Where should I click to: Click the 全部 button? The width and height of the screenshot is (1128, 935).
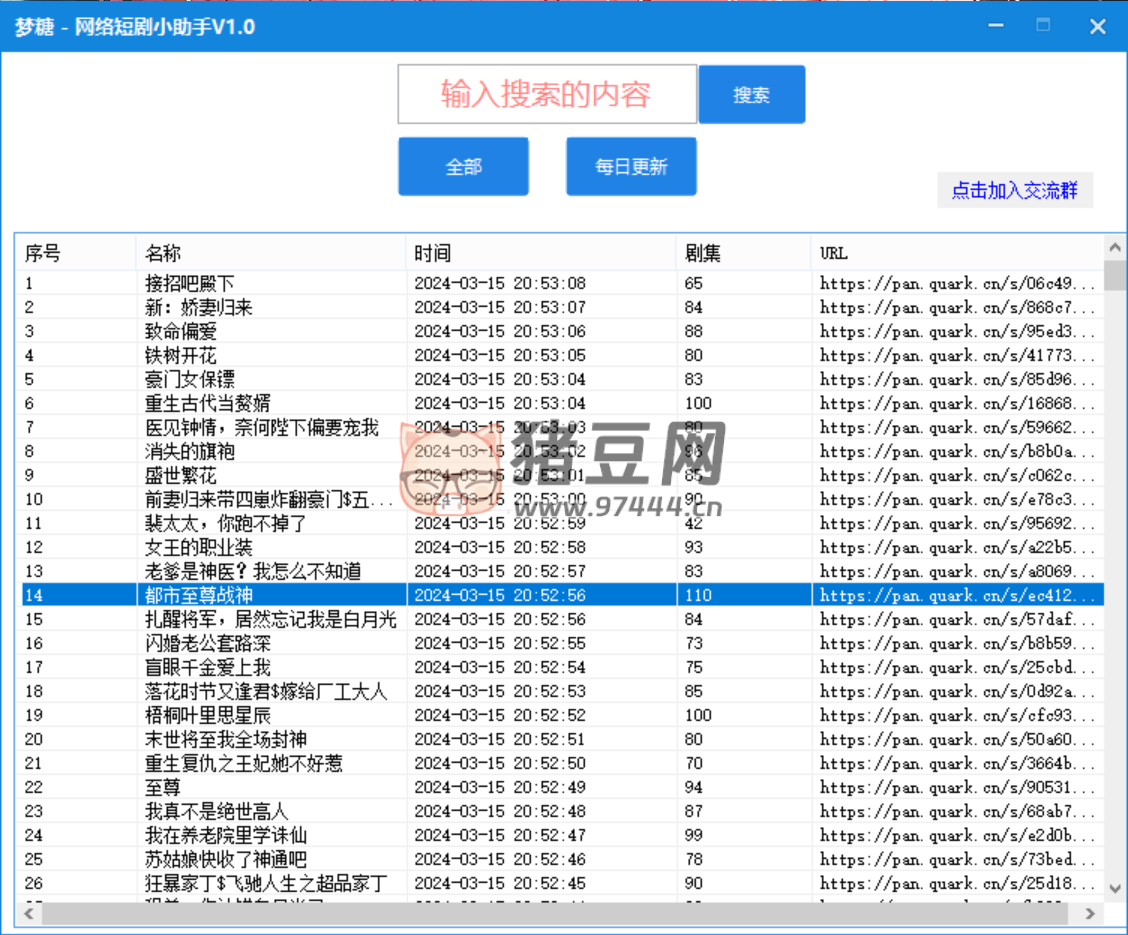coord(463,167)
